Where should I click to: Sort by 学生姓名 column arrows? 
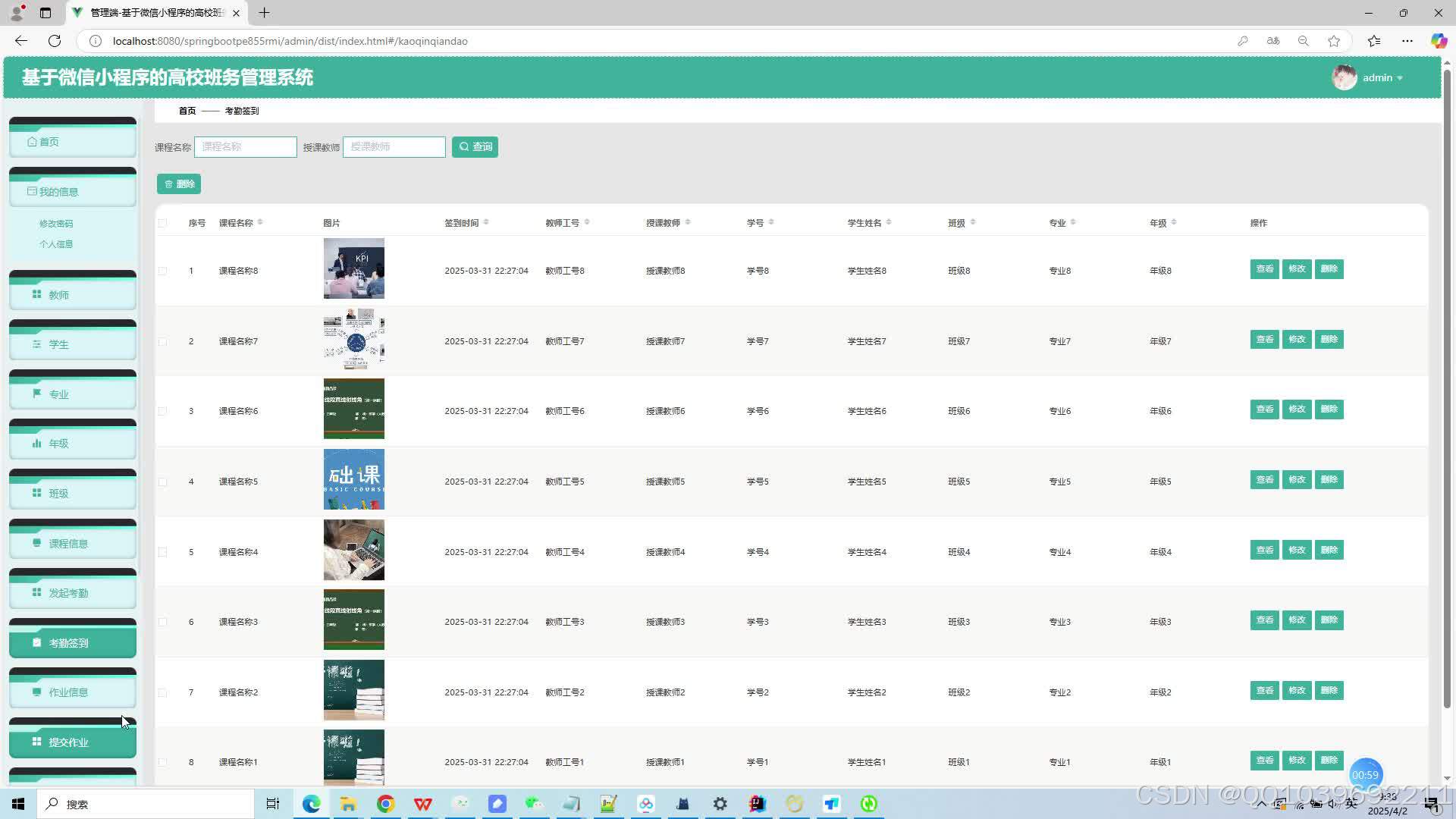click(889, 222)
